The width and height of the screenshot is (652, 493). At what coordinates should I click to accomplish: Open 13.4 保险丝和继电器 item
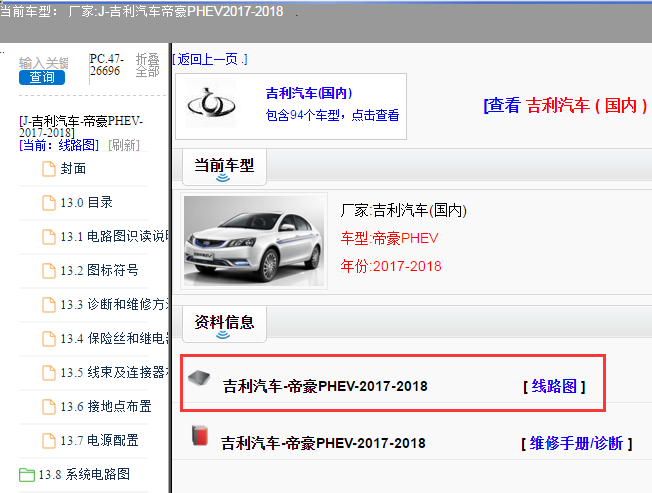coord(115,338)
